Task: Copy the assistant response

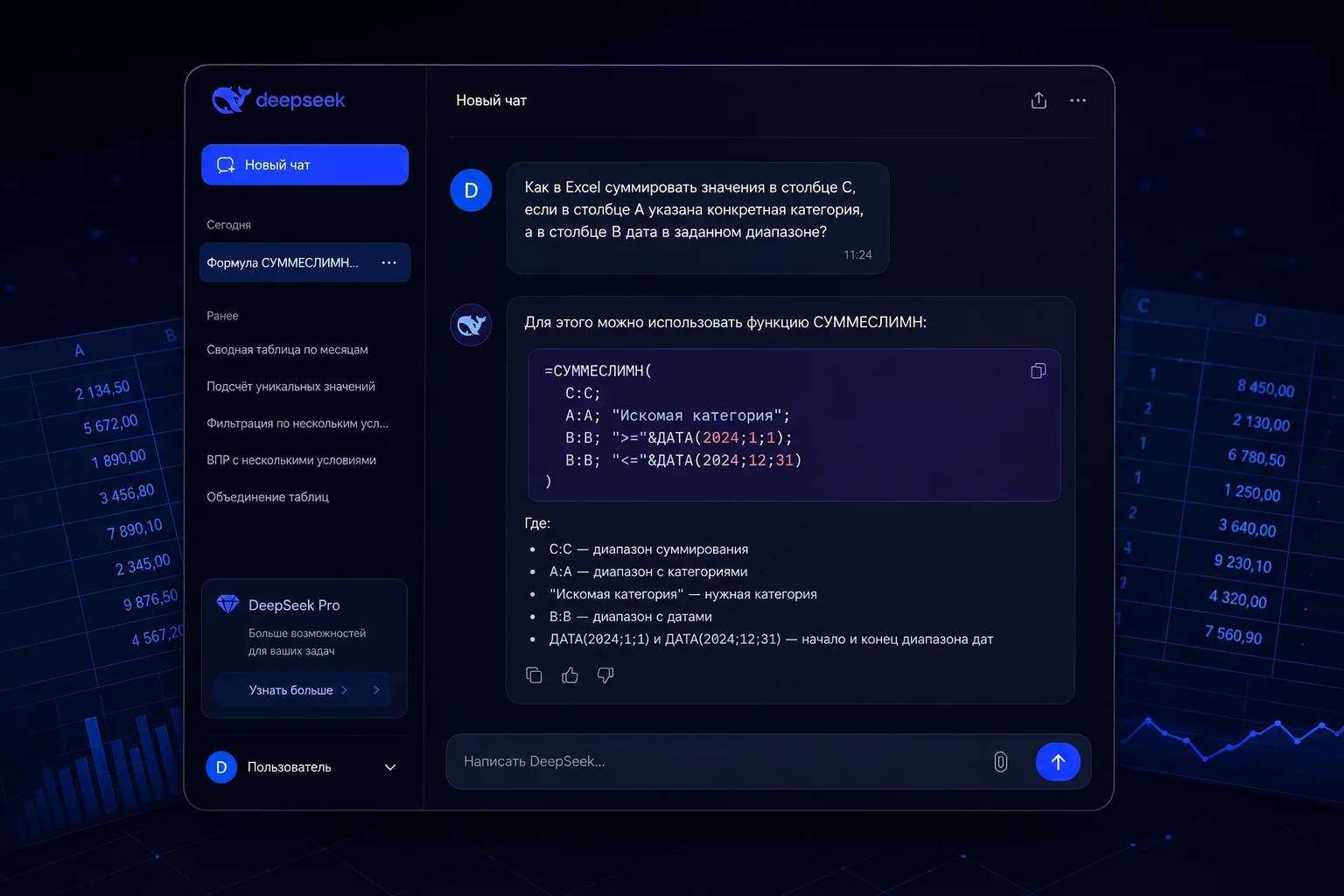Action: point(534,675)
